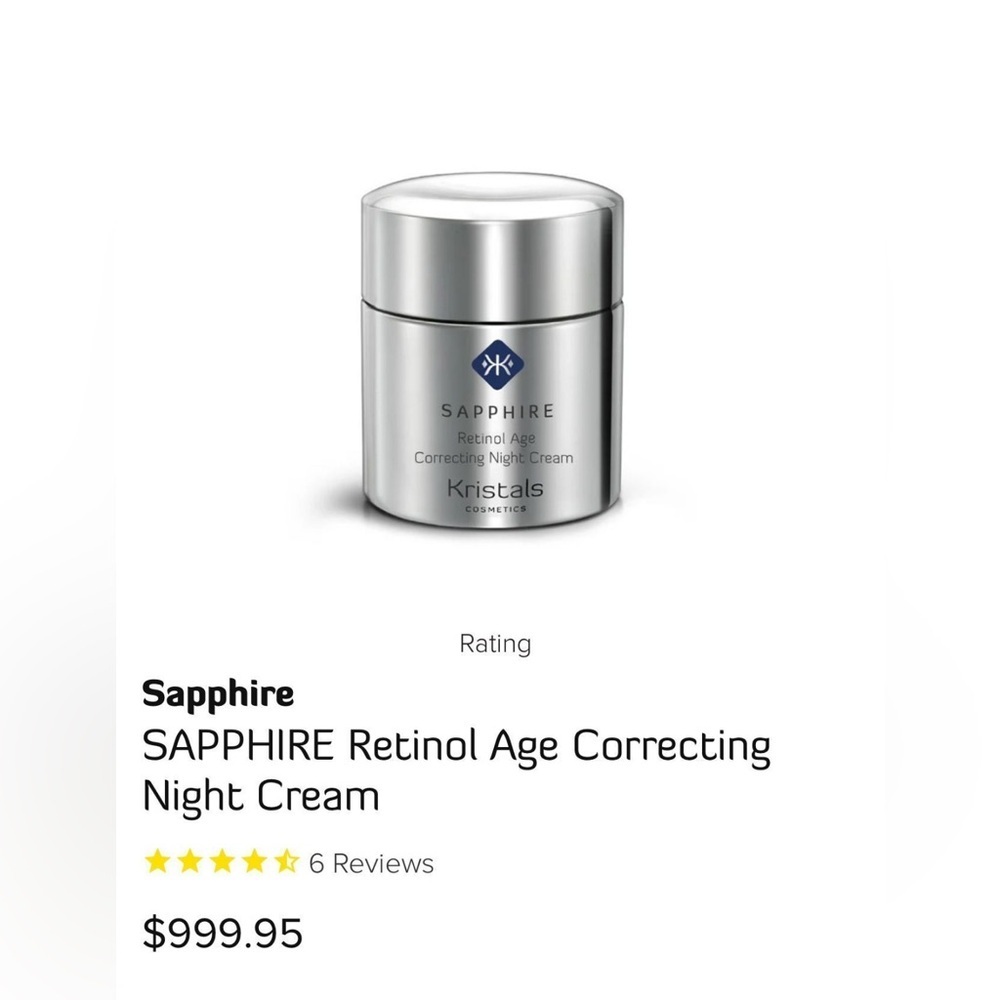Click the Sapphire brand name heading
1000x1000 pixels.
click(x=220, y=692)
